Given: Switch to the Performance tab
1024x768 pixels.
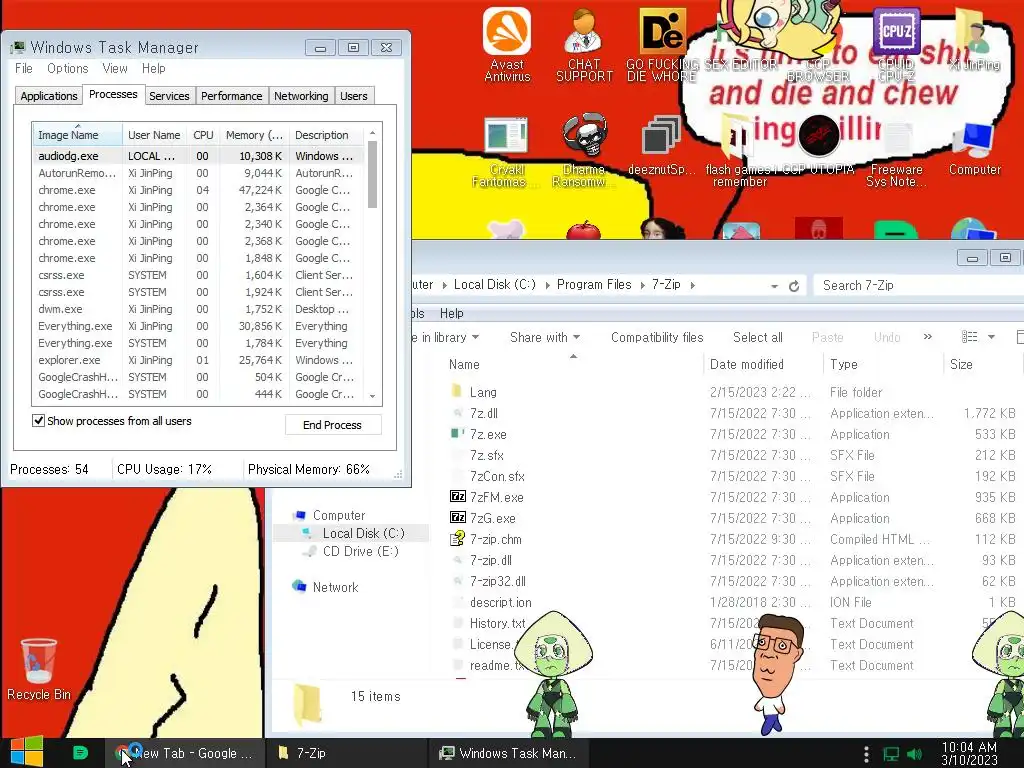Looking at the screenshot, I should pyautogui.click(x=231, y=96).
